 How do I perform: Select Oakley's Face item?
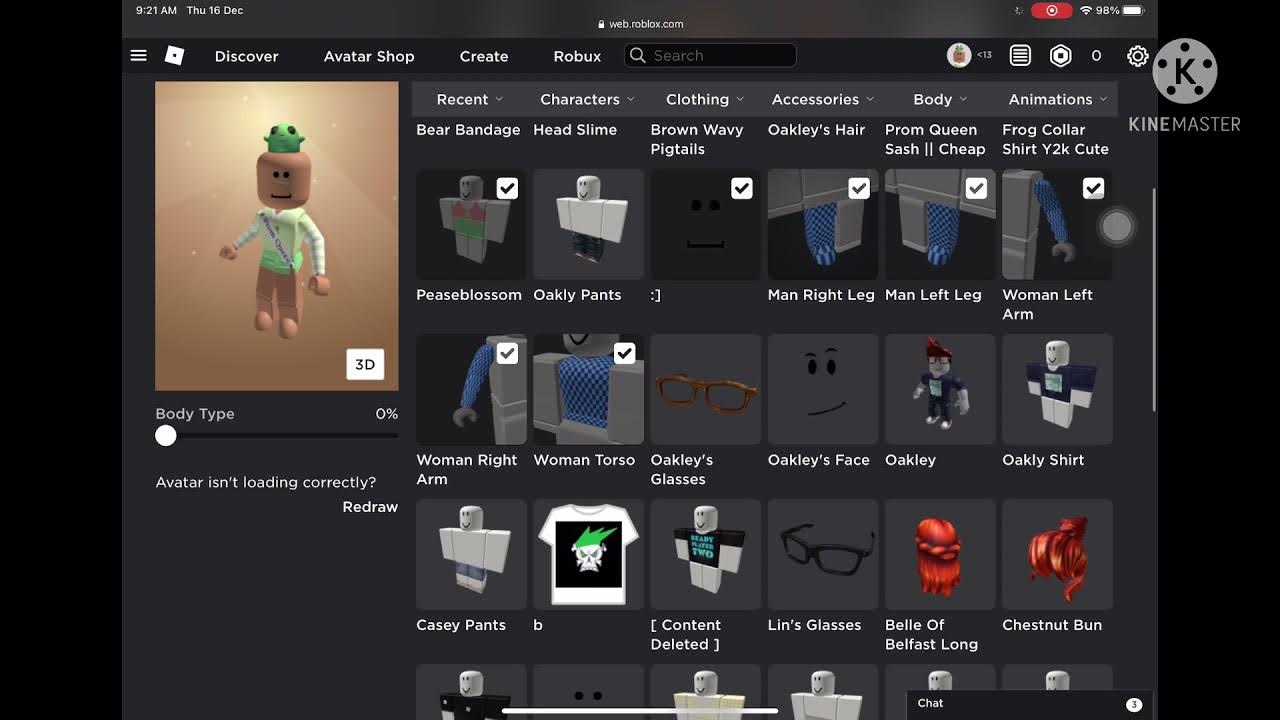[x=823, y=389]
